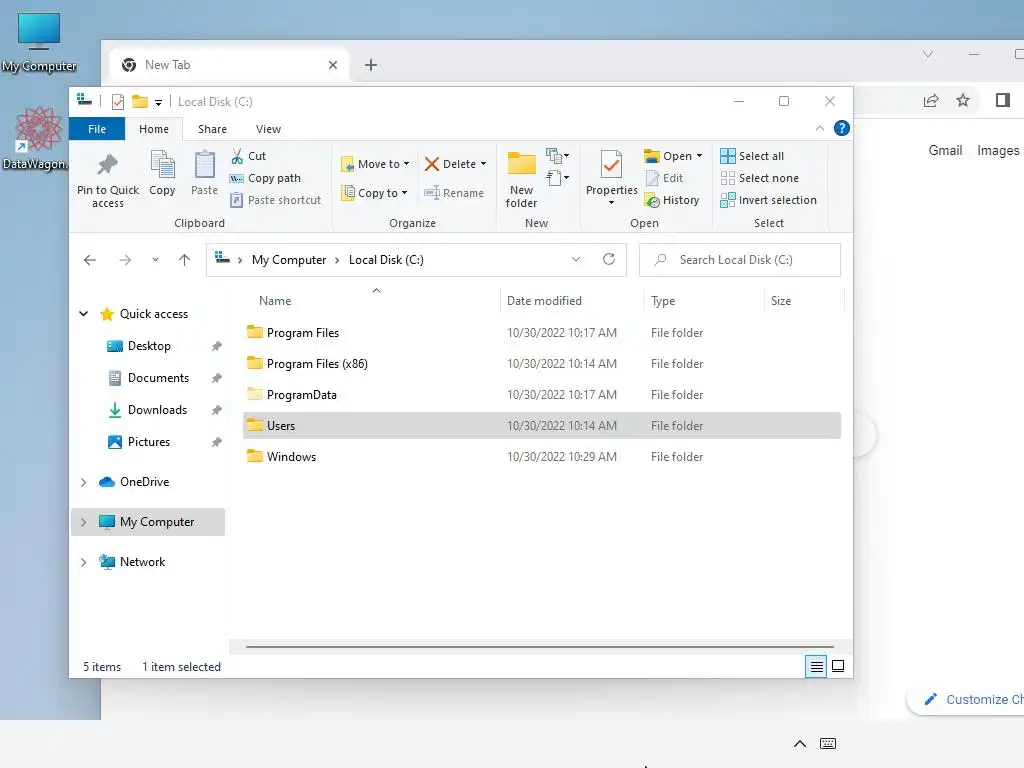Toggle Chrome side panel icon
Image resolution: width=1024 pixels, height=768 pixels.
click(x=1003, y=100)
